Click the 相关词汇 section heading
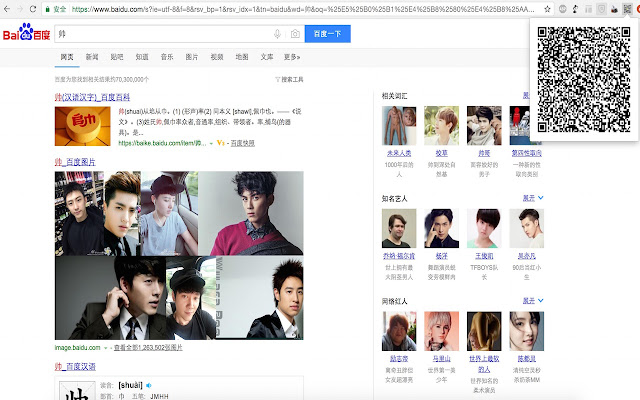 click(x=394, y=96)
